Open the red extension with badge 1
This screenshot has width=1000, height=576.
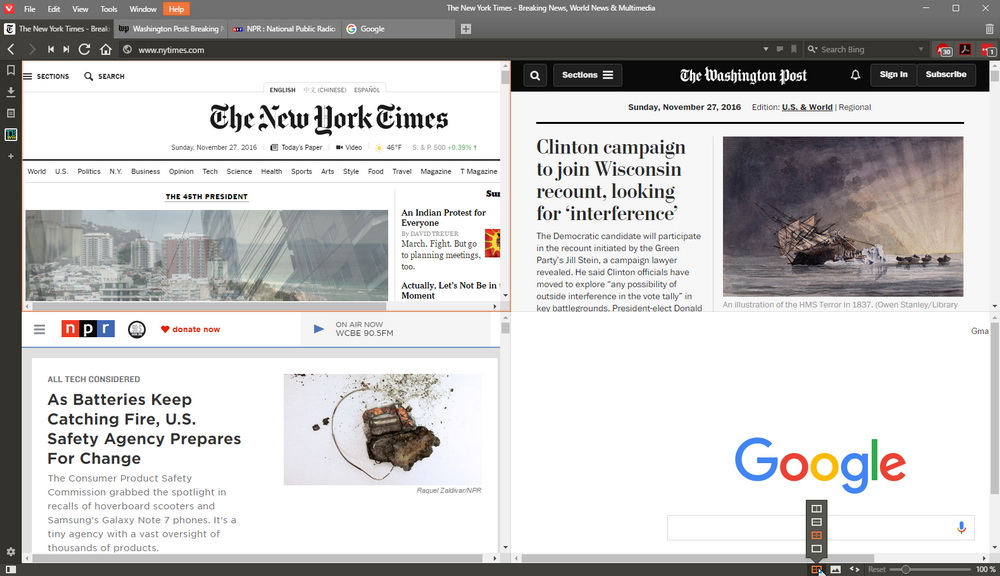pos(988,50)
